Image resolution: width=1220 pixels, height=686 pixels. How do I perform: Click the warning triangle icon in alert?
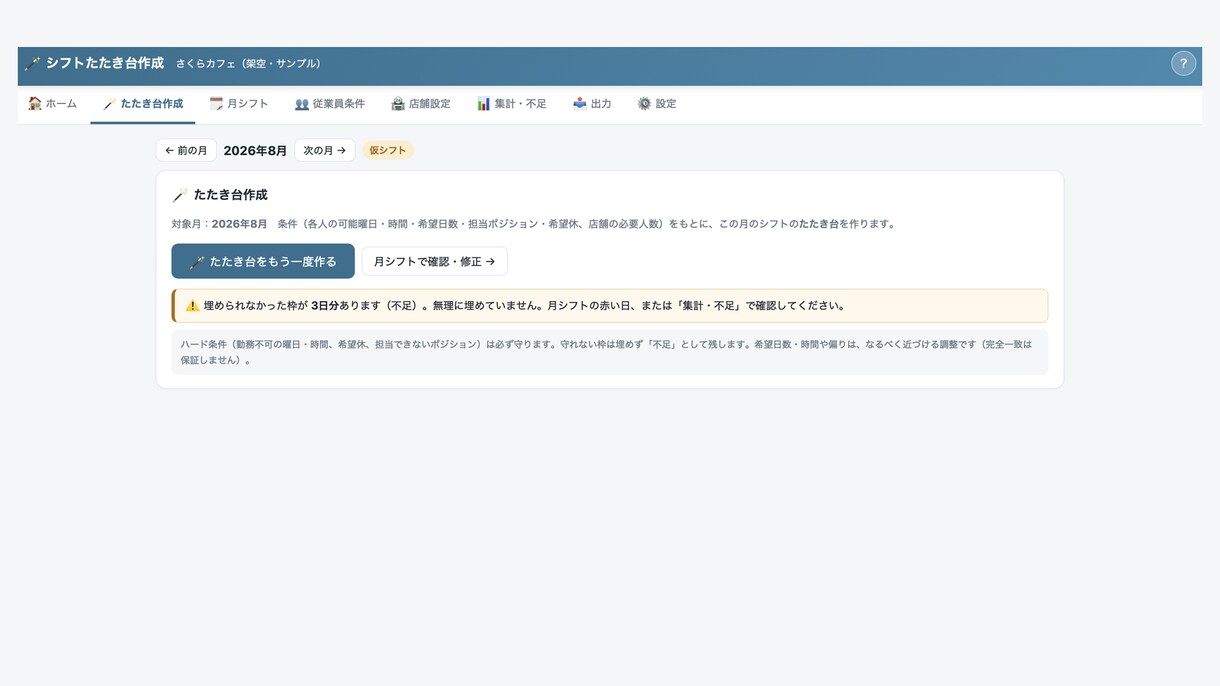(192, 306)
